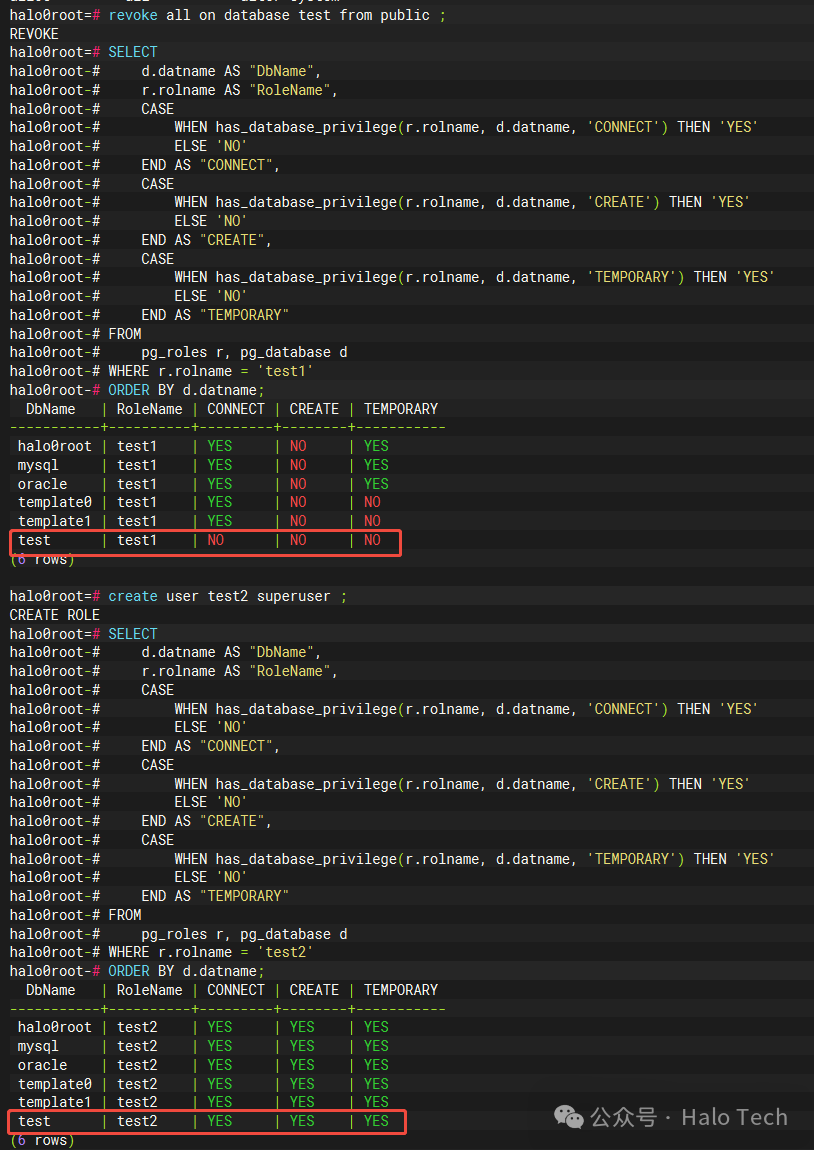Viewport: 814px width, 1150px height.
Task: Click the TEMPORARY header in second table
Action: coord(400,990)
